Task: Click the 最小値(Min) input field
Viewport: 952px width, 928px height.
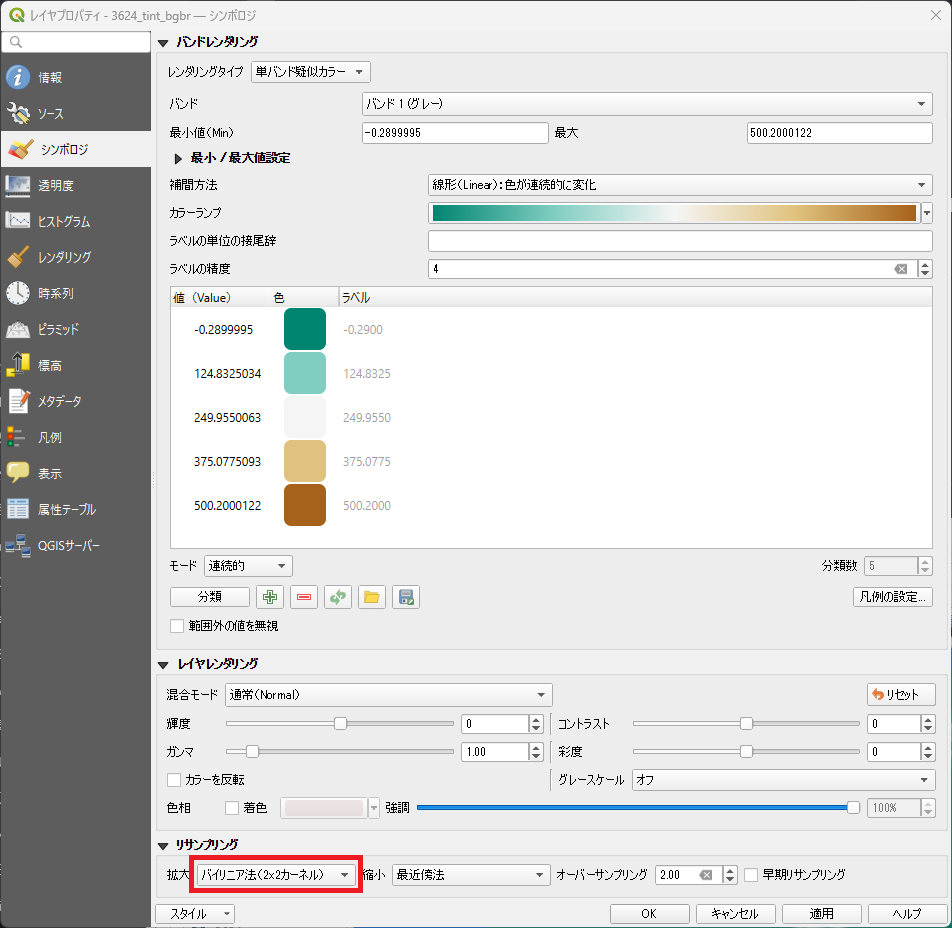Action: (455, 133)
